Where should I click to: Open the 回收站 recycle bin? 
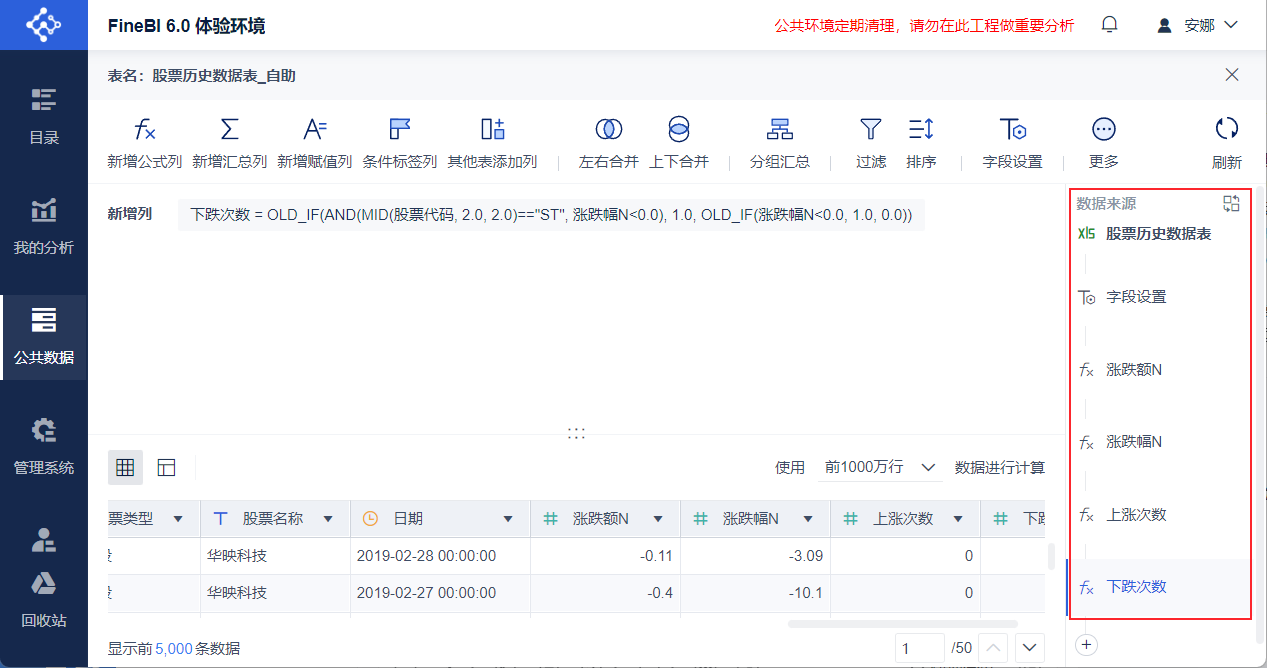point(43,601)
